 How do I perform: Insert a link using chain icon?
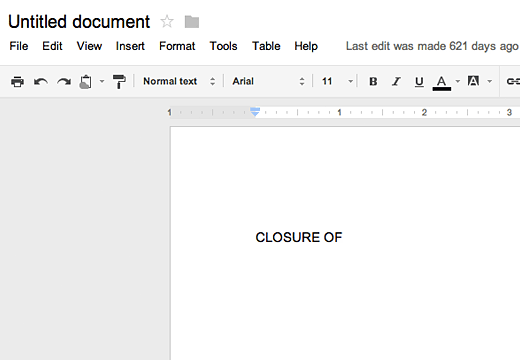pos(513,81)
